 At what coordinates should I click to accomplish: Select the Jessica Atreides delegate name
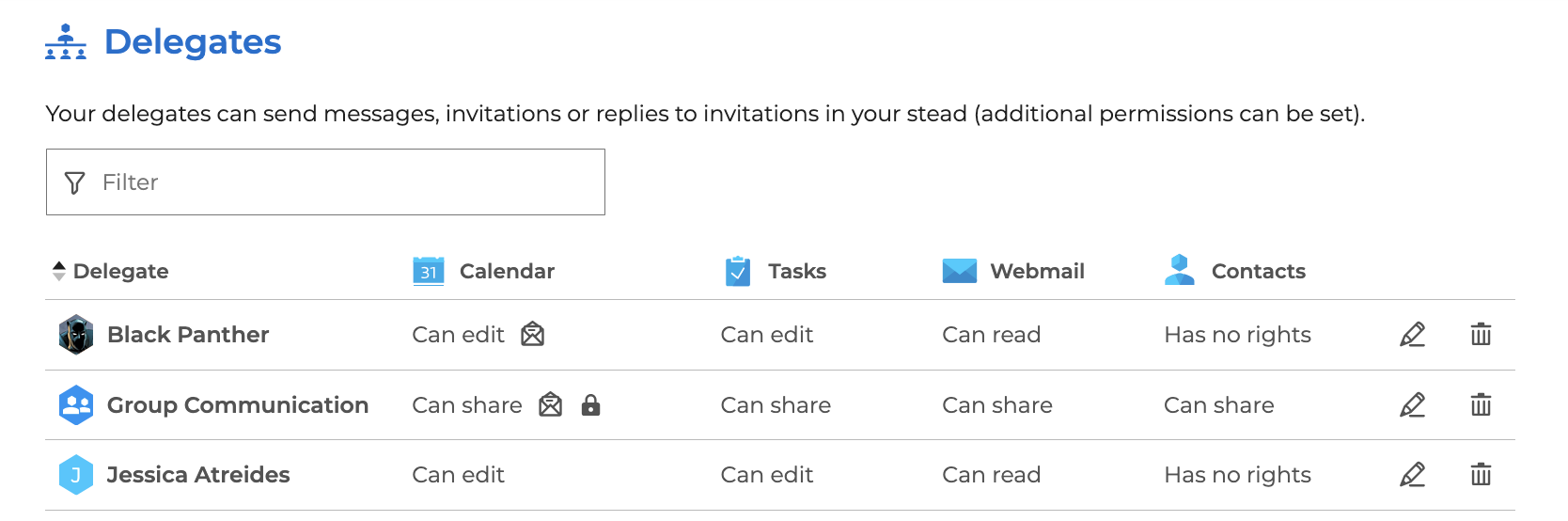coord(198,475)
